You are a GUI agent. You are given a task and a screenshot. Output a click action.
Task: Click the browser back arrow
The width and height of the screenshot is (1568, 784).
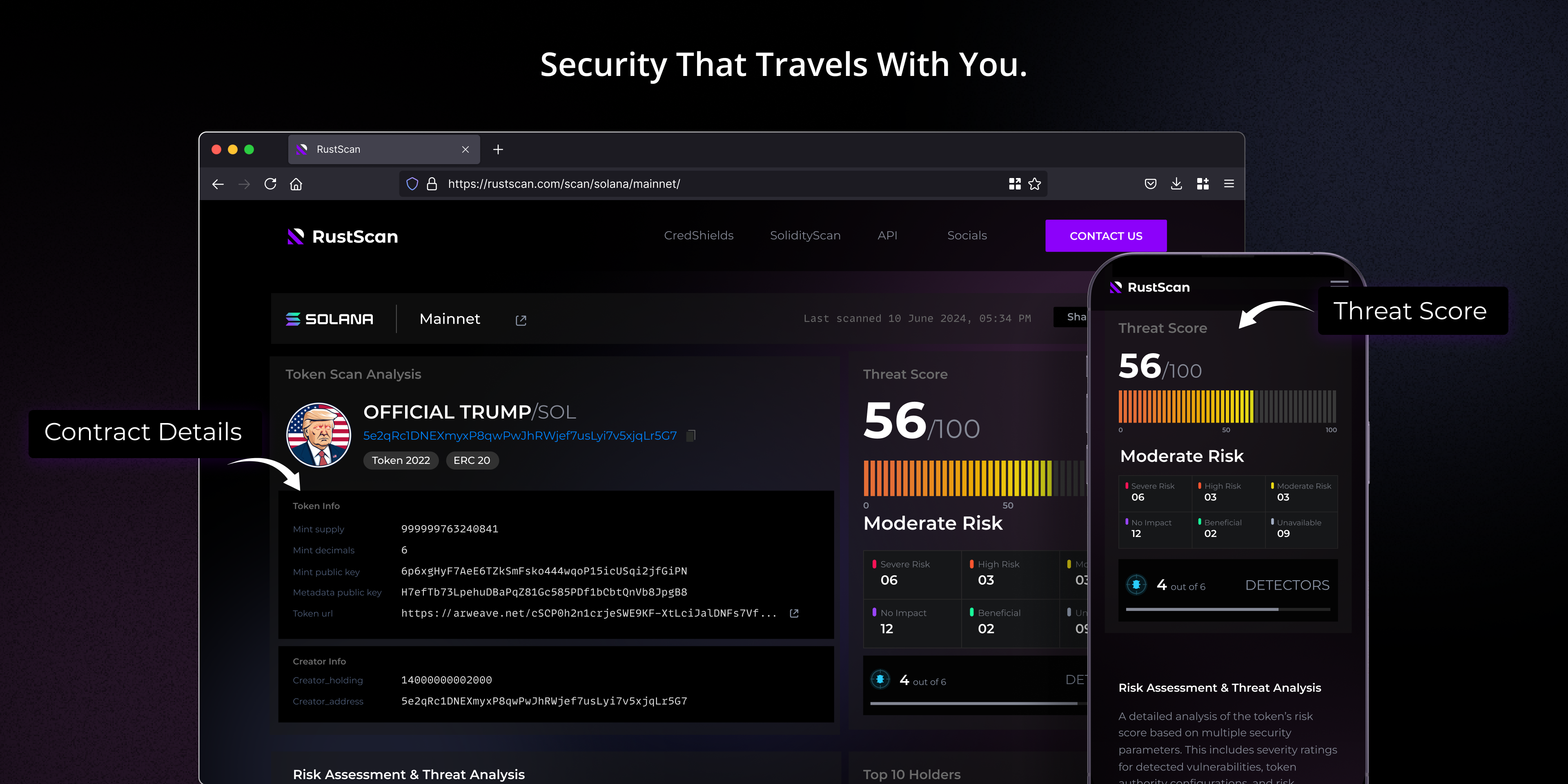pyautogui.click(x=218, y=184)
